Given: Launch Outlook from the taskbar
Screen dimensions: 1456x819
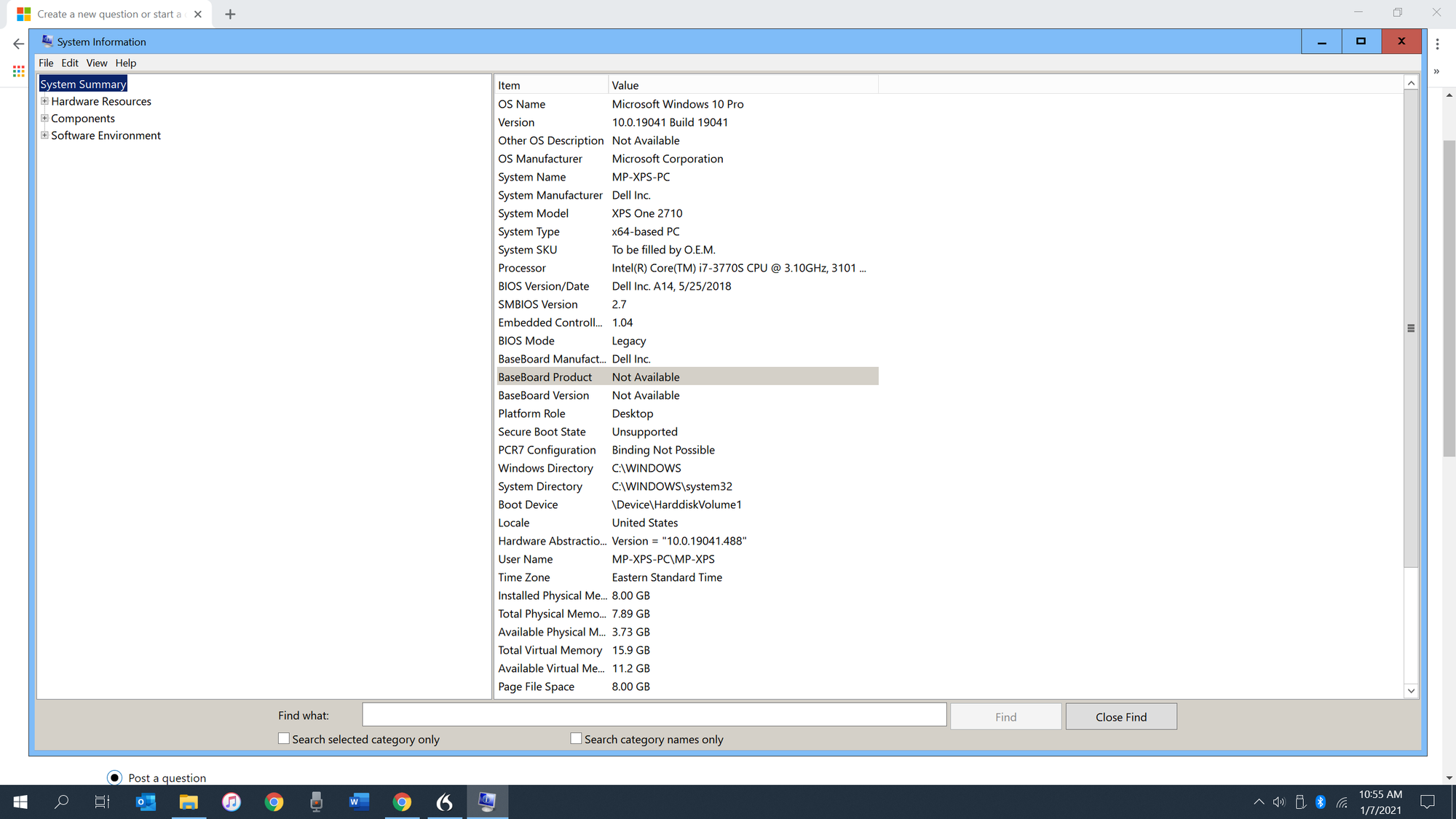Looking at the screenshot, I should click(x=146, y=802).
